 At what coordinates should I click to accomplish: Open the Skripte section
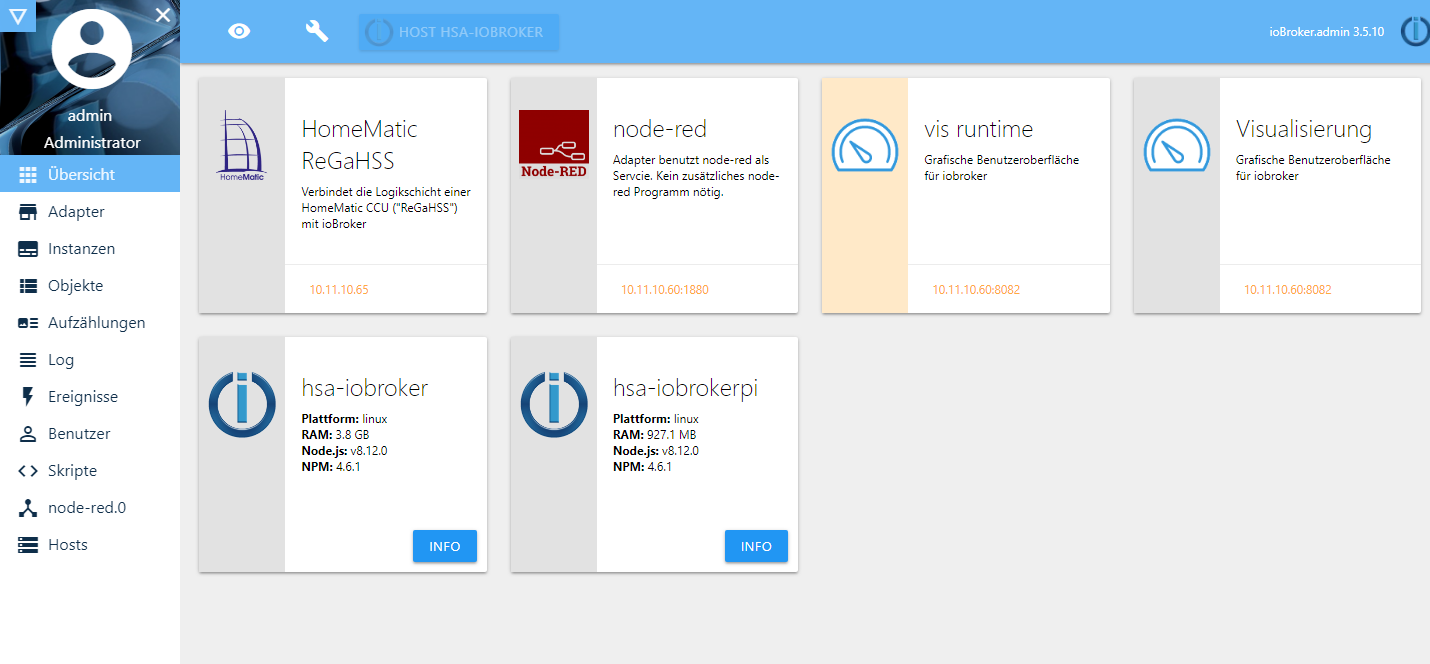pyautogui.click(x=90, y=471)
